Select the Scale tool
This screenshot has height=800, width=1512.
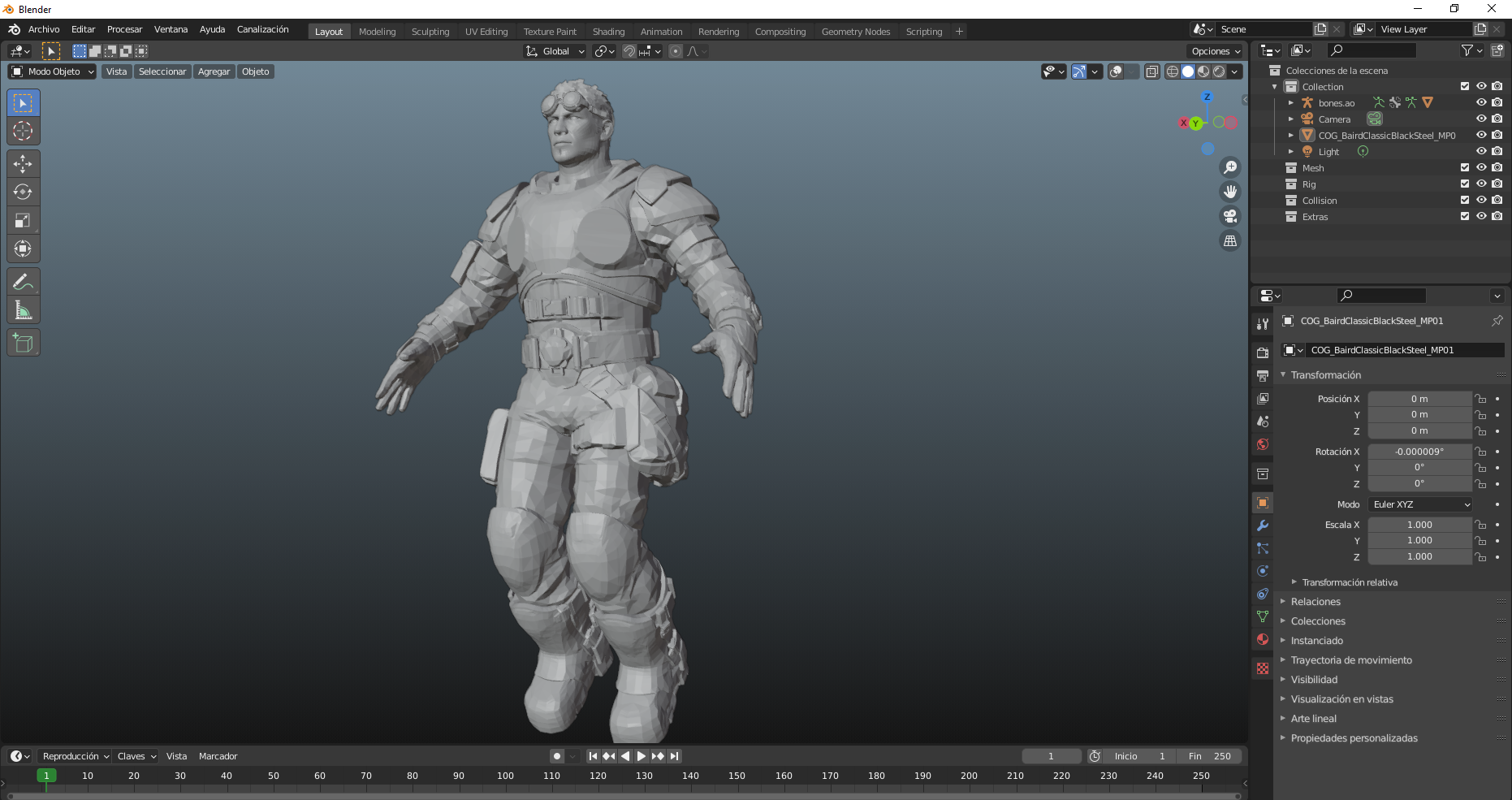(23, 221)
